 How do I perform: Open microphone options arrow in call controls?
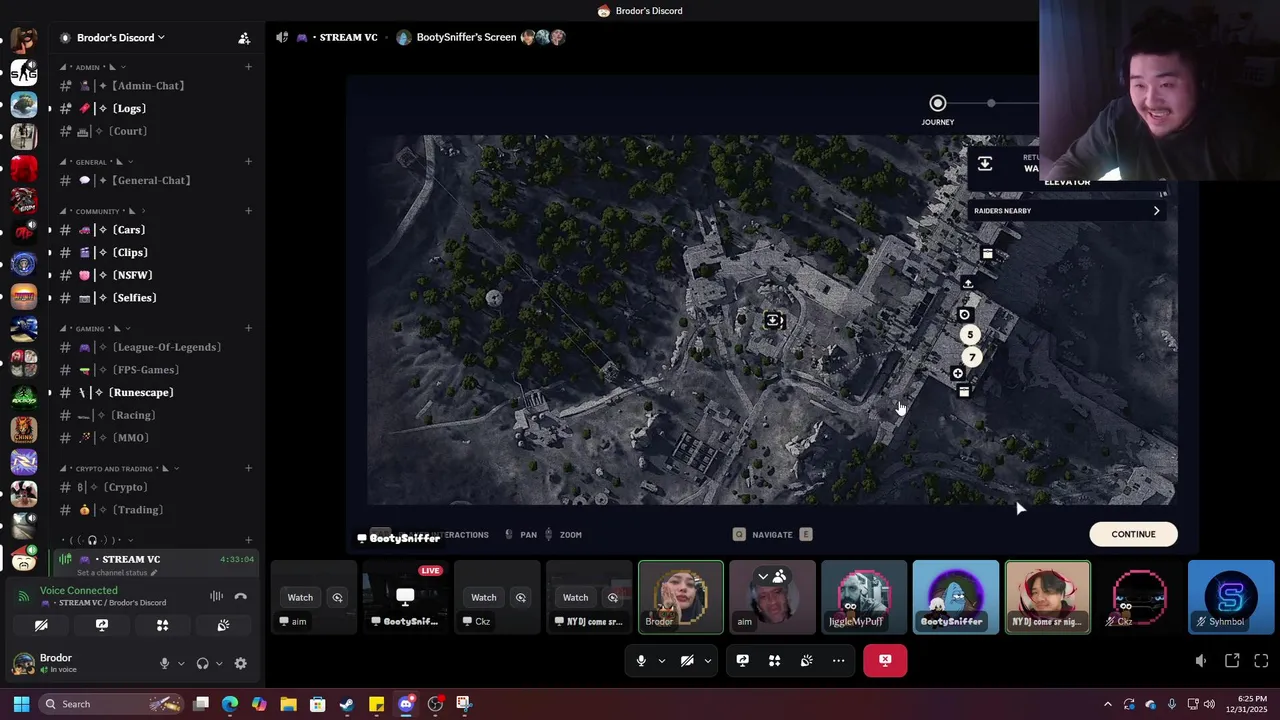coord(661,660)
